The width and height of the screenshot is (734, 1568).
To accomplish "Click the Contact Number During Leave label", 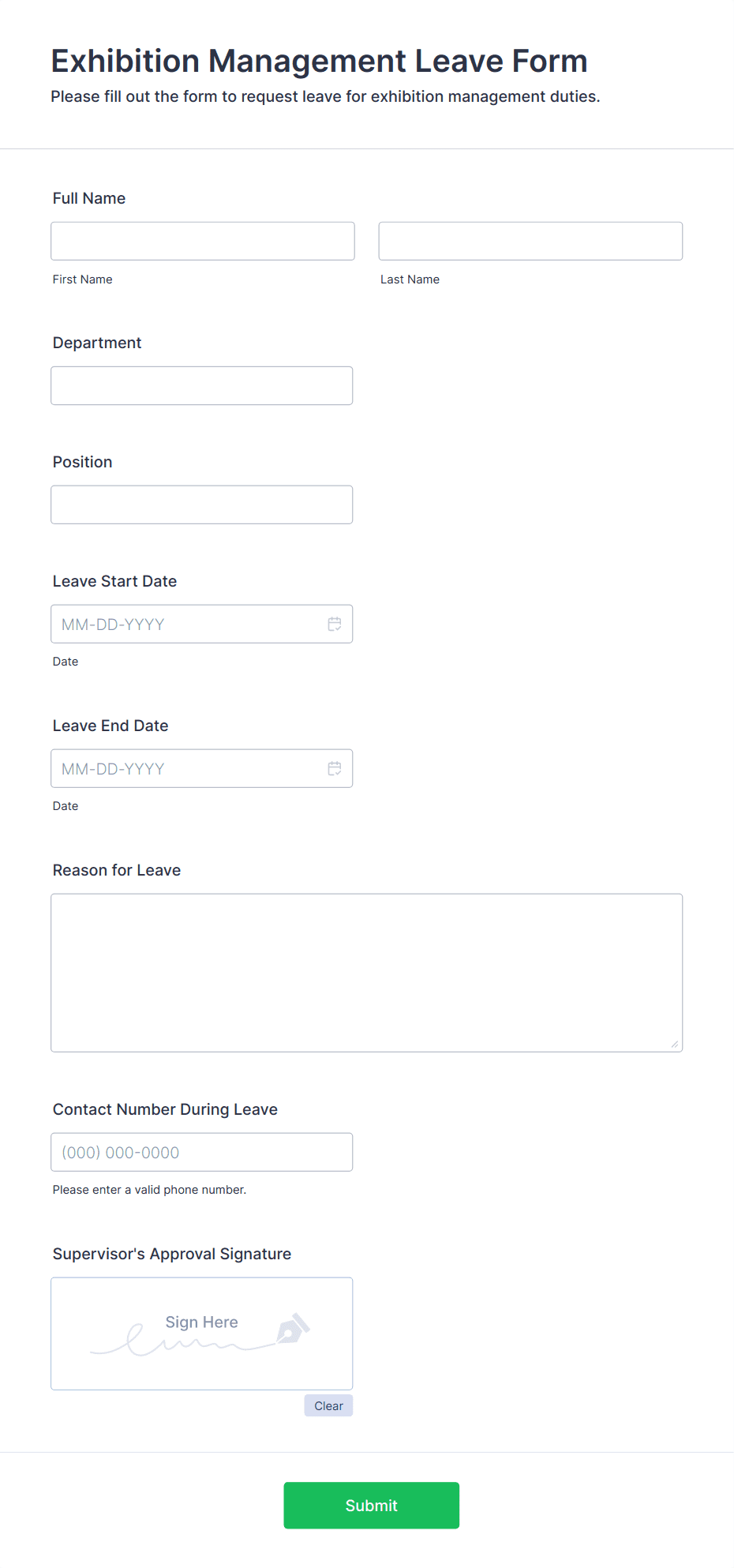I will (165, 1109).
